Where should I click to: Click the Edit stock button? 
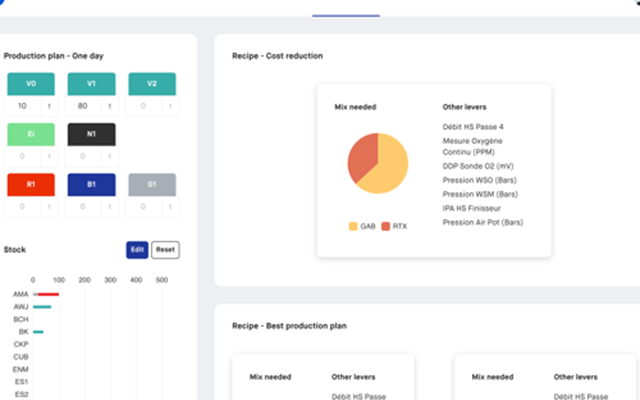[137, 250]
